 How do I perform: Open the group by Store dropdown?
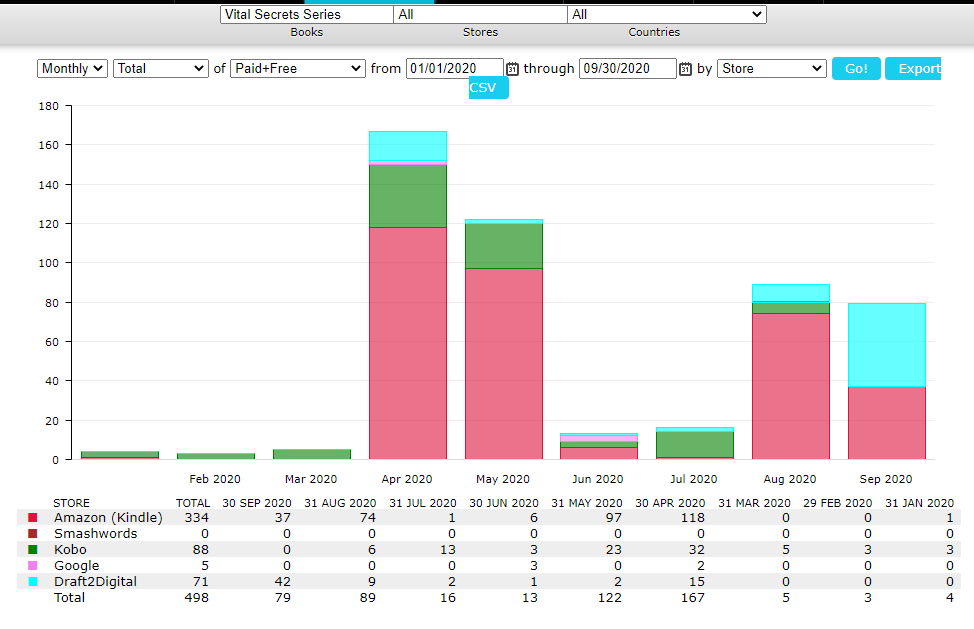(x=771, y=68)
